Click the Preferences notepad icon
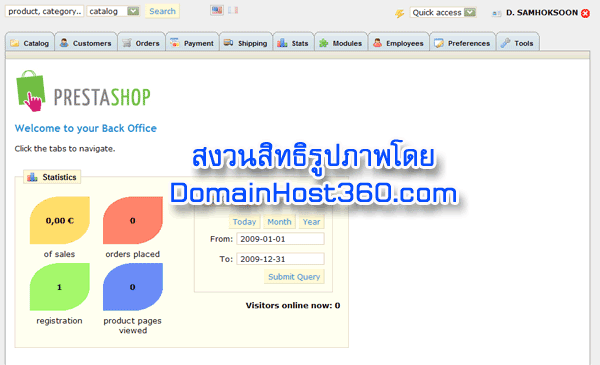Viewport: 600px width, 365px height. tap(439, 43)
